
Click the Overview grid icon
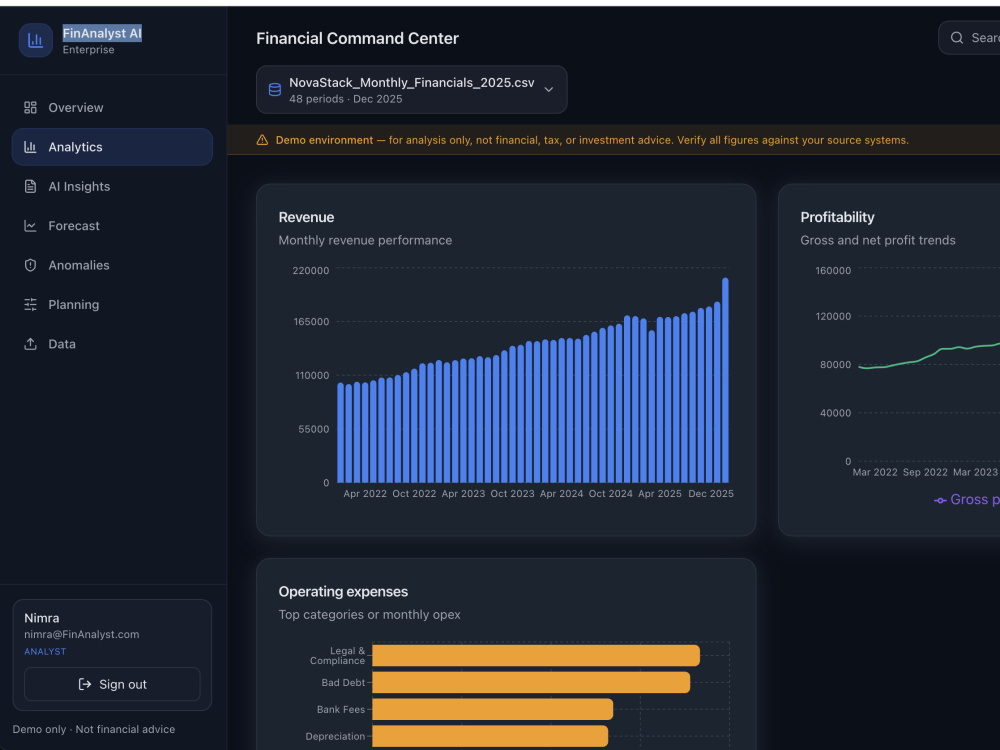point(30,107)
